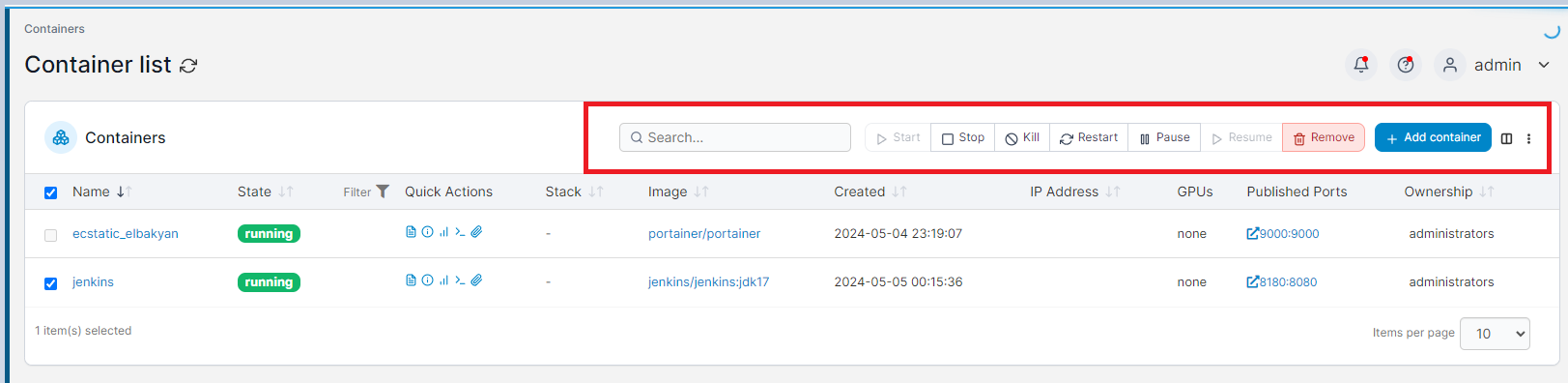1568x383 pixels.
Task: Open the Items per page dropdown
Action: point(1495,334)
